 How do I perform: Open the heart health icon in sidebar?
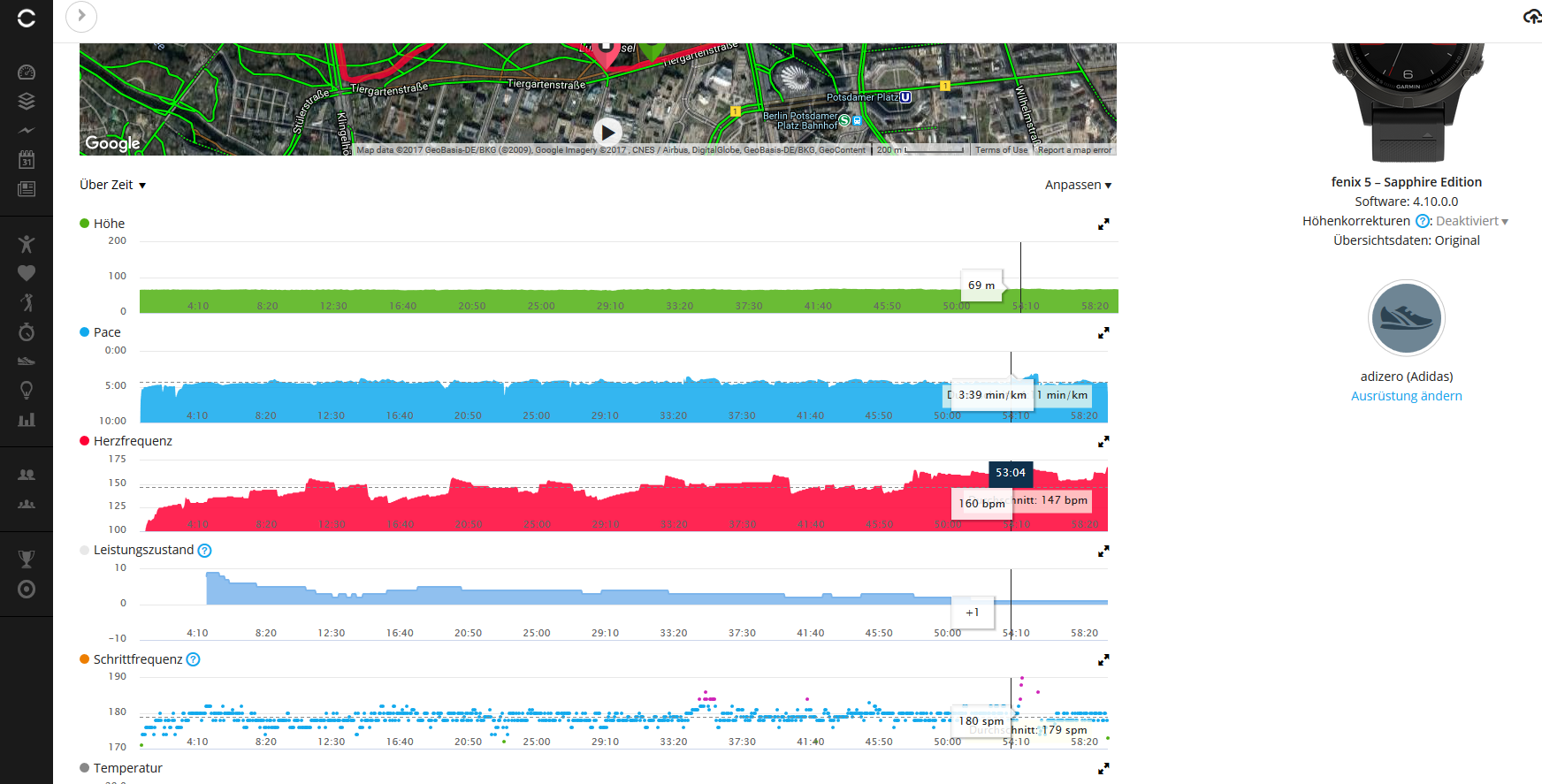point(27,273)
